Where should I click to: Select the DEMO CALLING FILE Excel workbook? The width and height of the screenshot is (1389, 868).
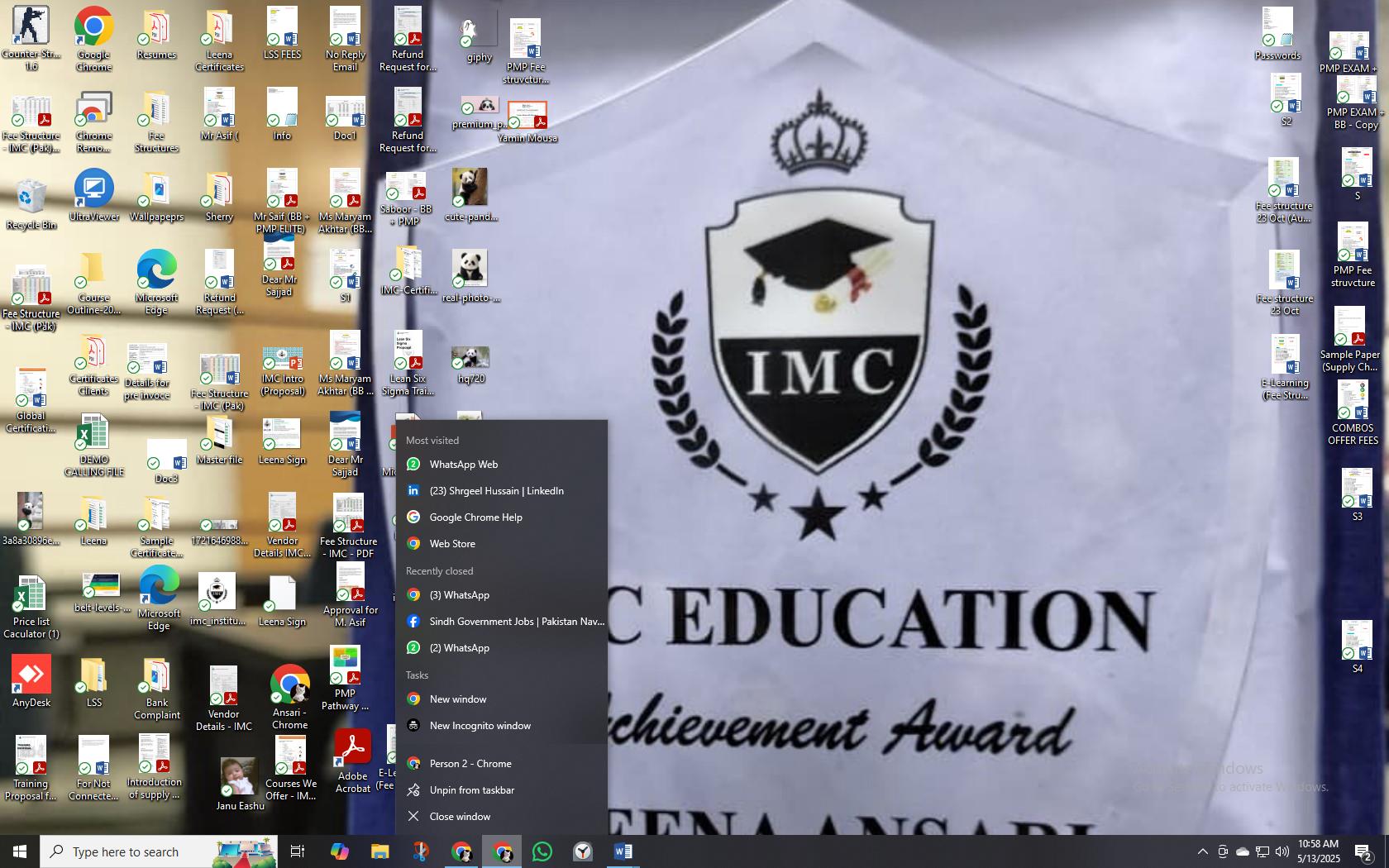coord(93,446)
